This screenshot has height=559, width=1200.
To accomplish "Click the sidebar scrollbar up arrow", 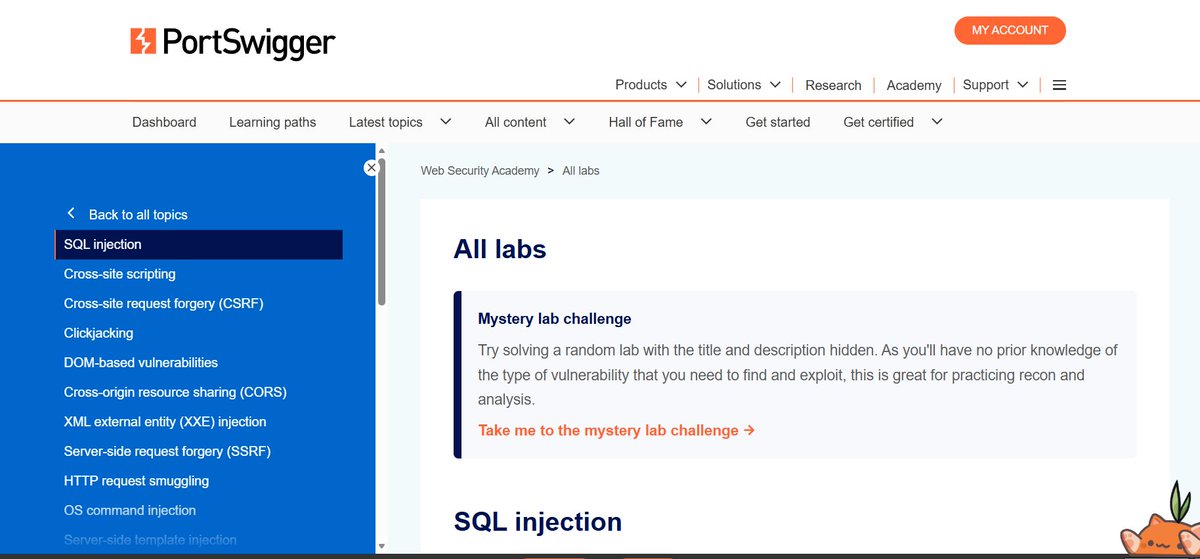I will click(381, 153).
